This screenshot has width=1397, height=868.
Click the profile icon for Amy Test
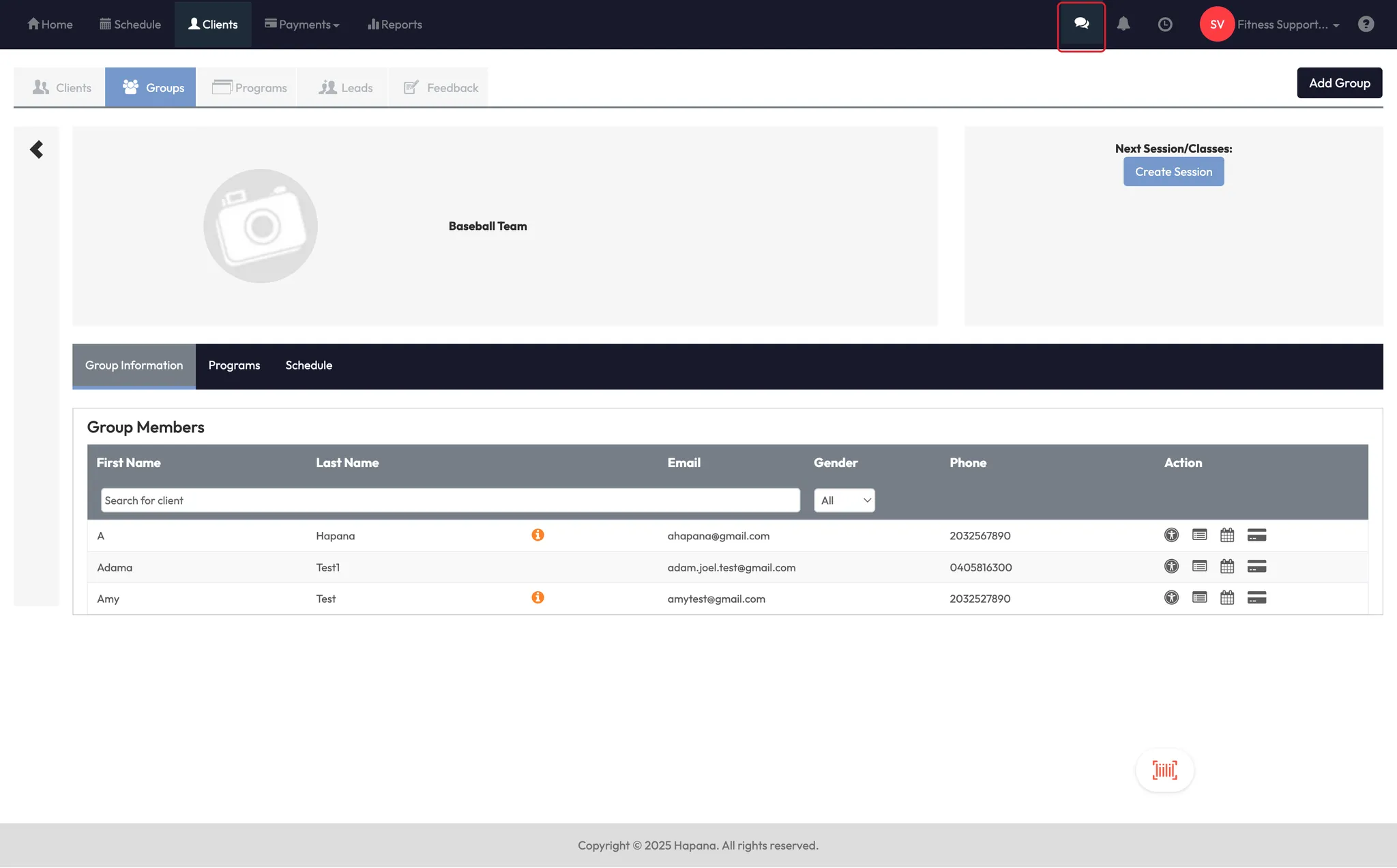tap(1171, 598)
